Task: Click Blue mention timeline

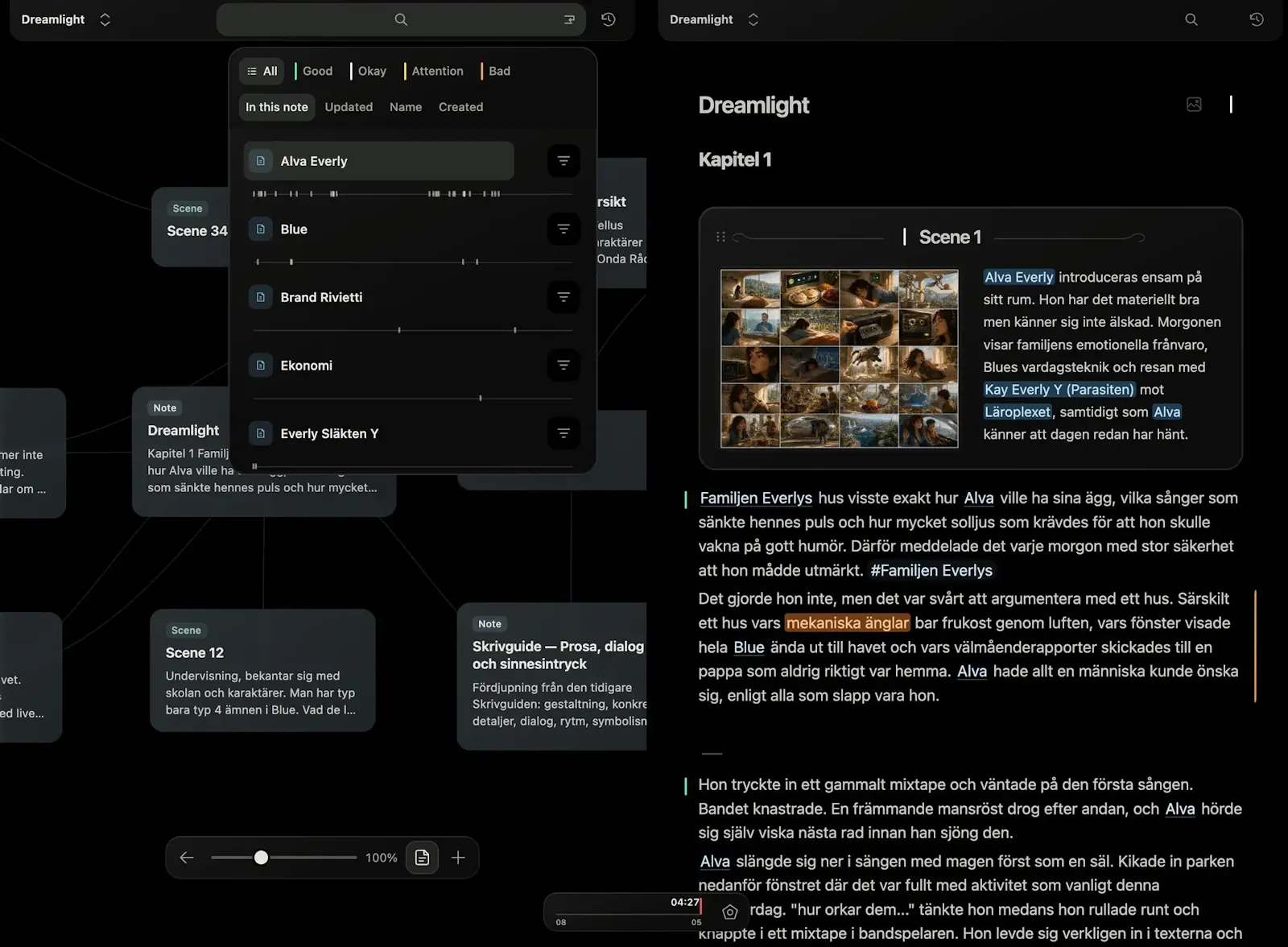Action: (413, 262)
